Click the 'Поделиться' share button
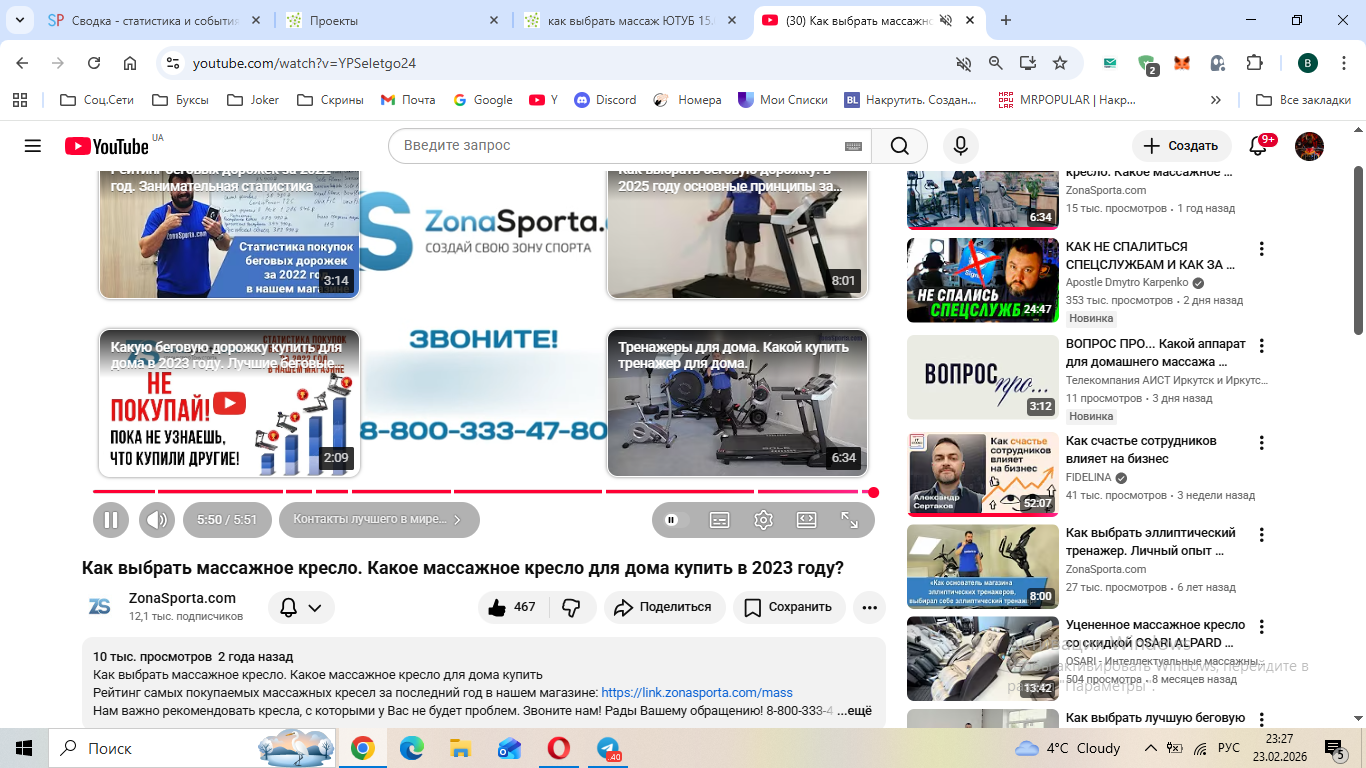Screen dimensions: 1366x768 pos(663,607)
